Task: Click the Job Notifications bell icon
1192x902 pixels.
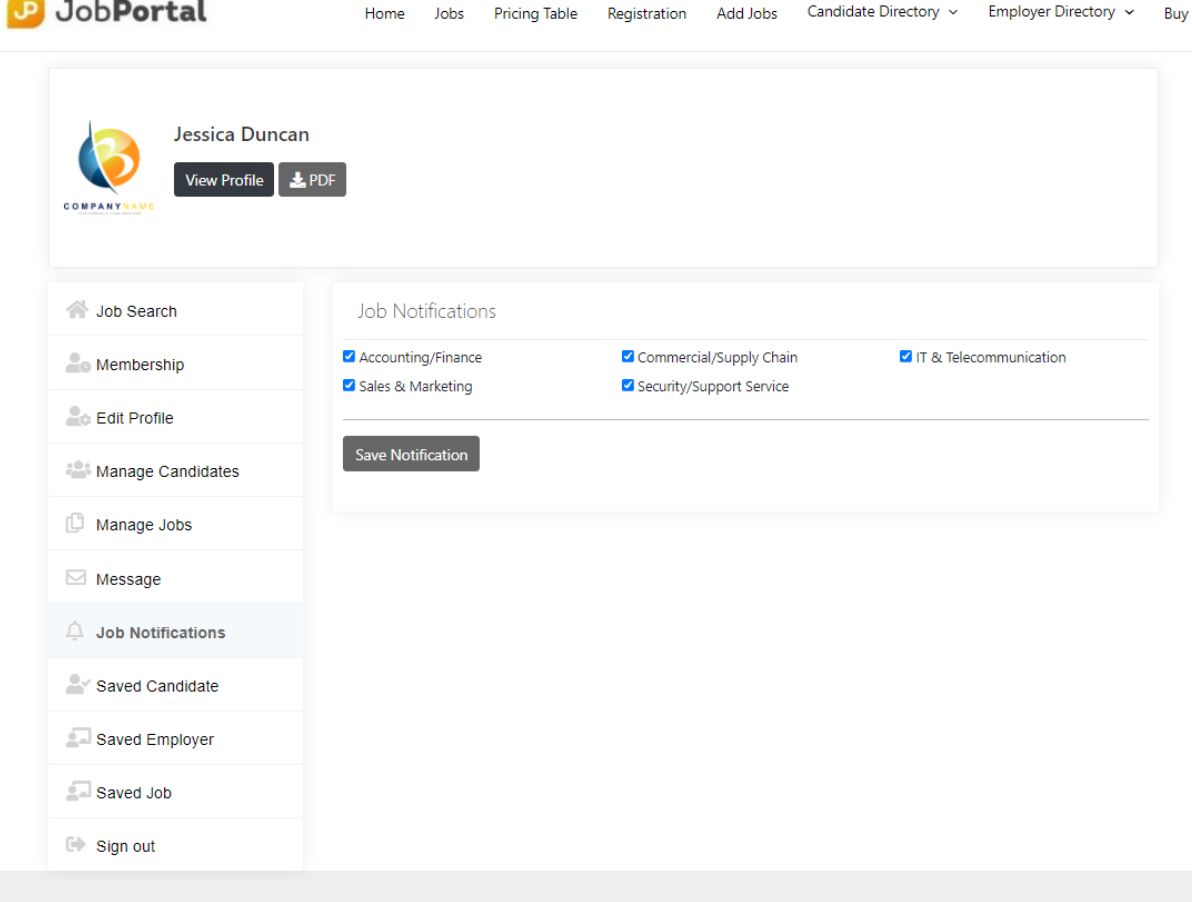Action: coord(75,631)
